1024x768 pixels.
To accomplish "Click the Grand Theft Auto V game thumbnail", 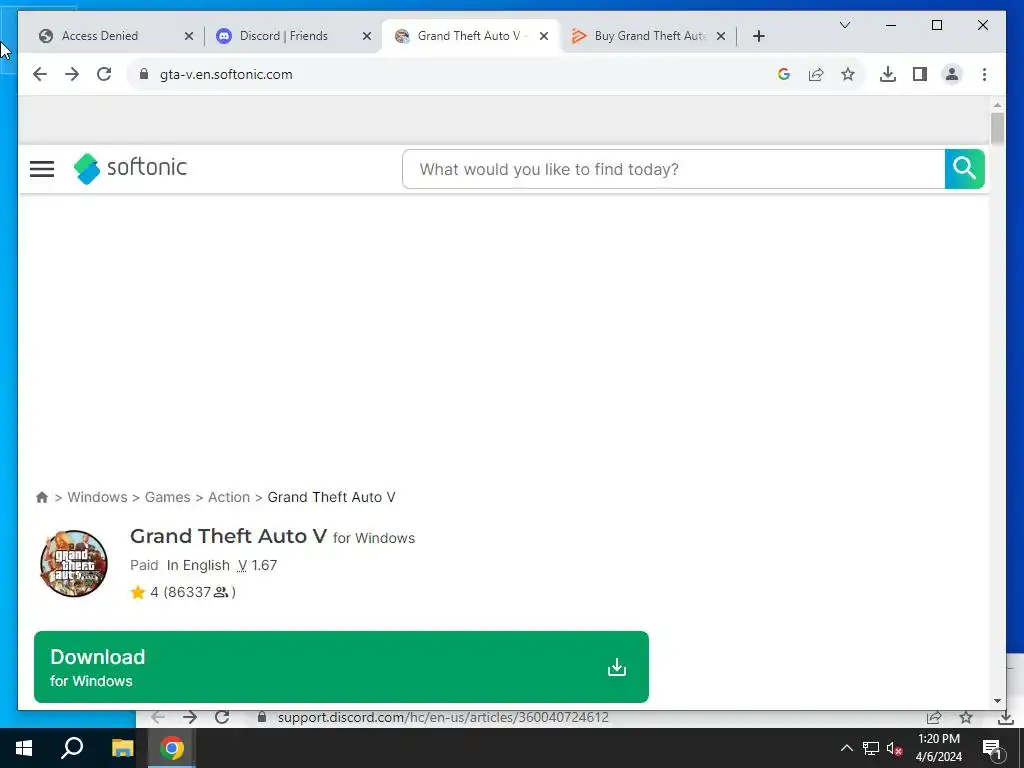I will [x=74, y=564].
